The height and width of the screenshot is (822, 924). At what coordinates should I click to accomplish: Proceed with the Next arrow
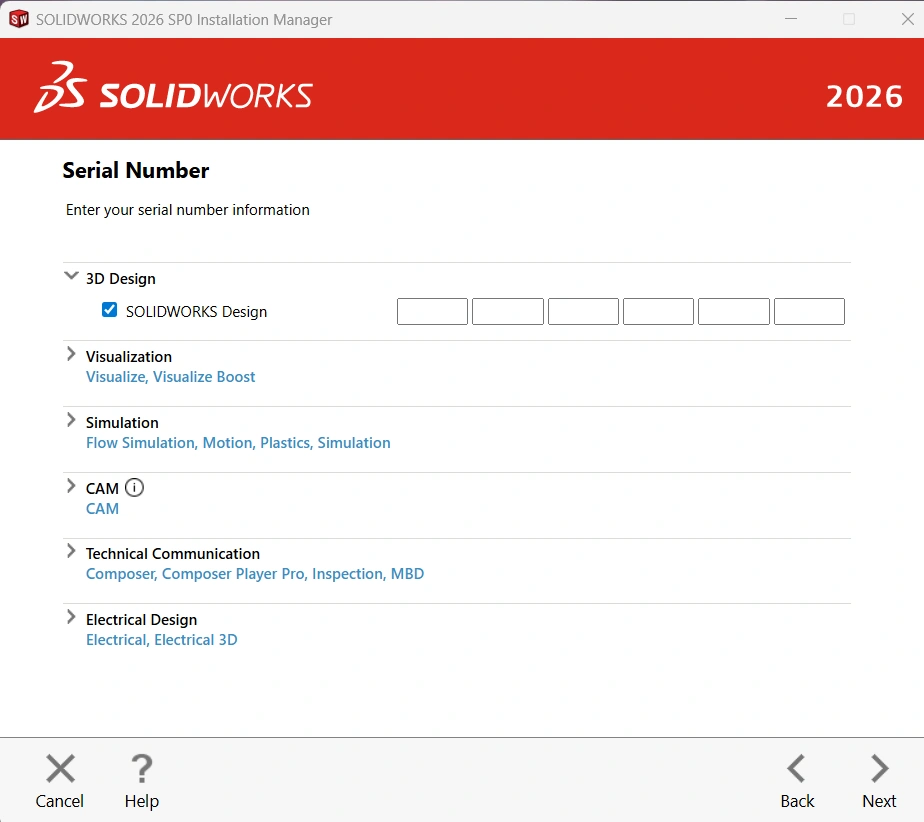pyautogui.click(x=879, y=768)
